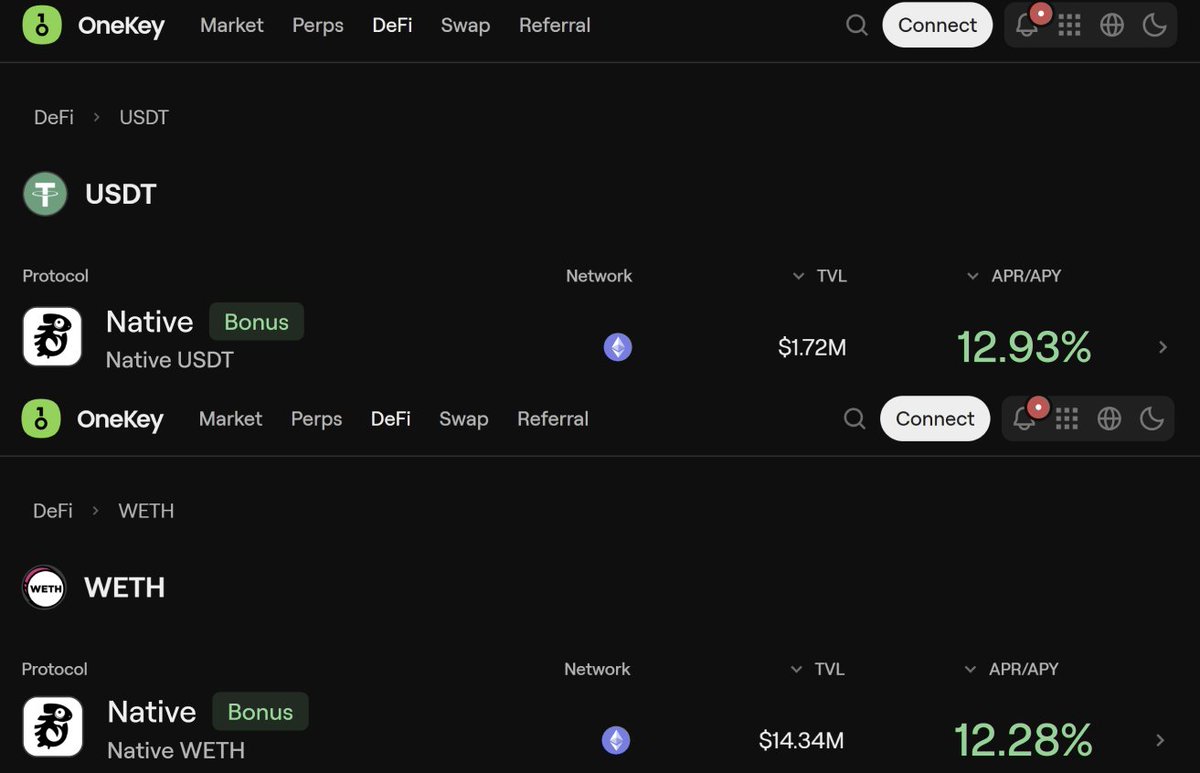View notifications bell in the WETH header
This screenshot has height=773, width=1200.
1025,419
